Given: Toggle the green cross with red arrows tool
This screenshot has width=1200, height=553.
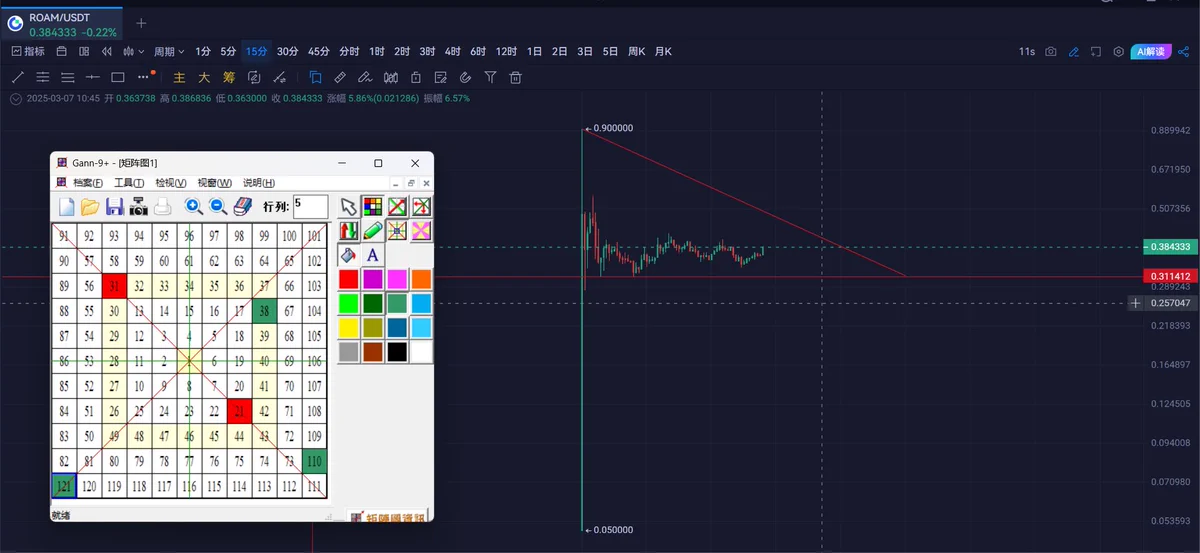Looking at the screenshot, I should point(421,206).
